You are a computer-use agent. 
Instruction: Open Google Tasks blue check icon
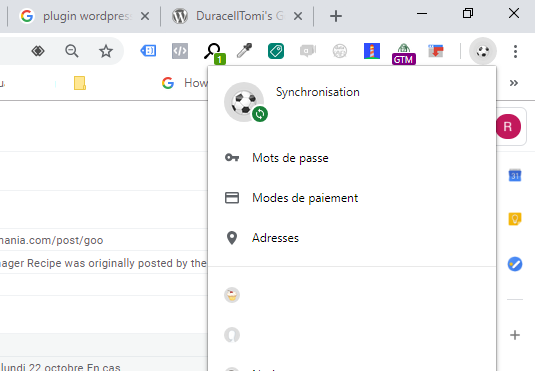tap(515, 264)
